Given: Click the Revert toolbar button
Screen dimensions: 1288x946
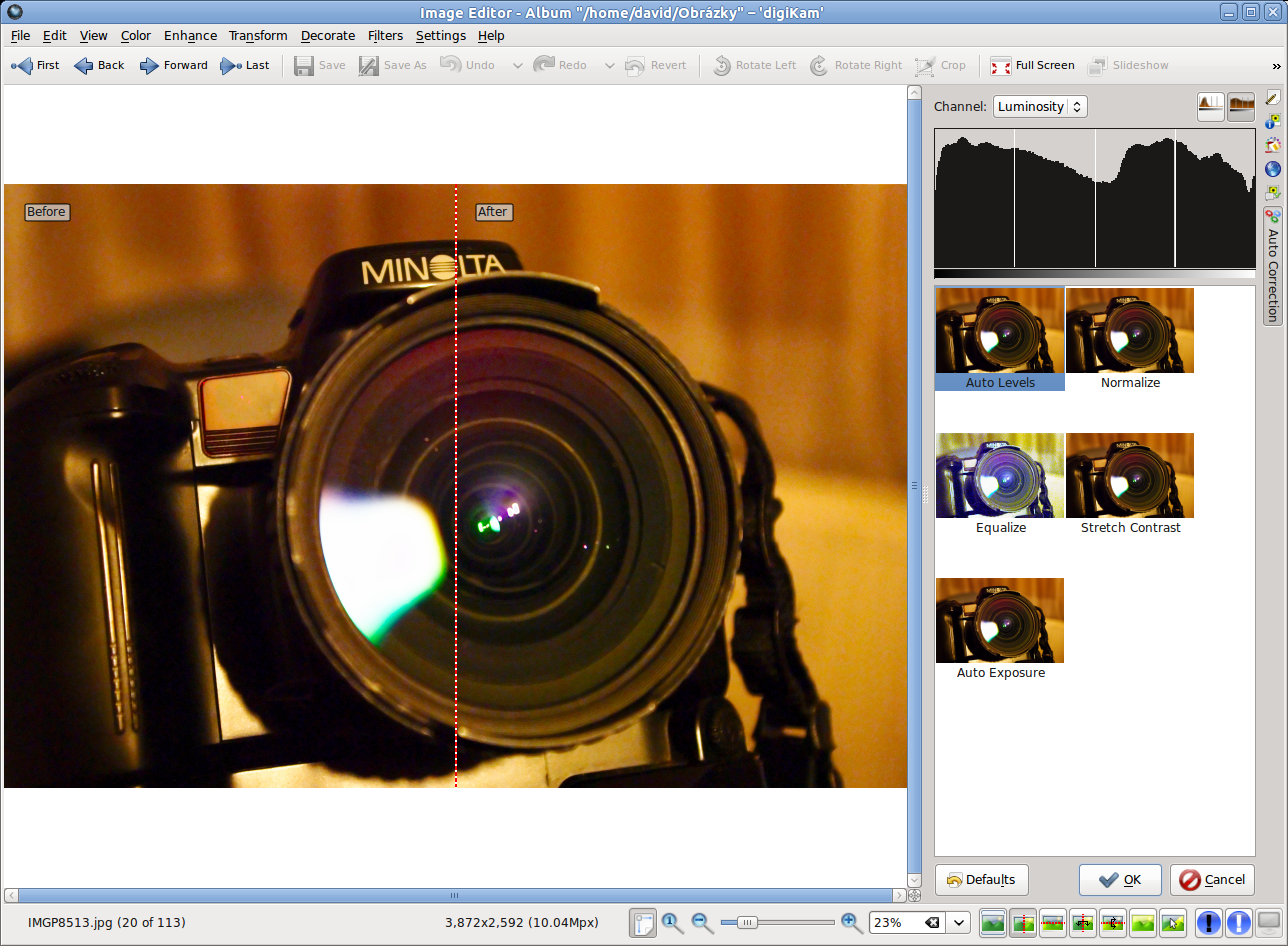Looking at the screenshot, I should (x=656, y=65).
